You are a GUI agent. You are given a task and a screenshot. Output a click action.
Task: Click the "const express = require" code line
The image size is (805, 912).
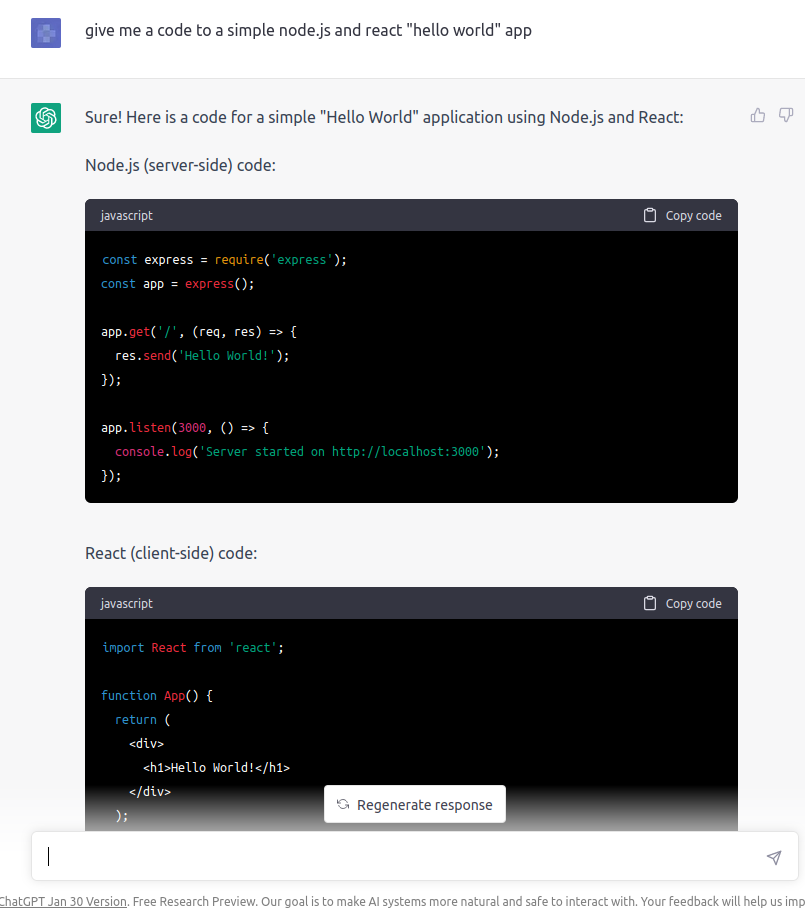click(224, 260)
